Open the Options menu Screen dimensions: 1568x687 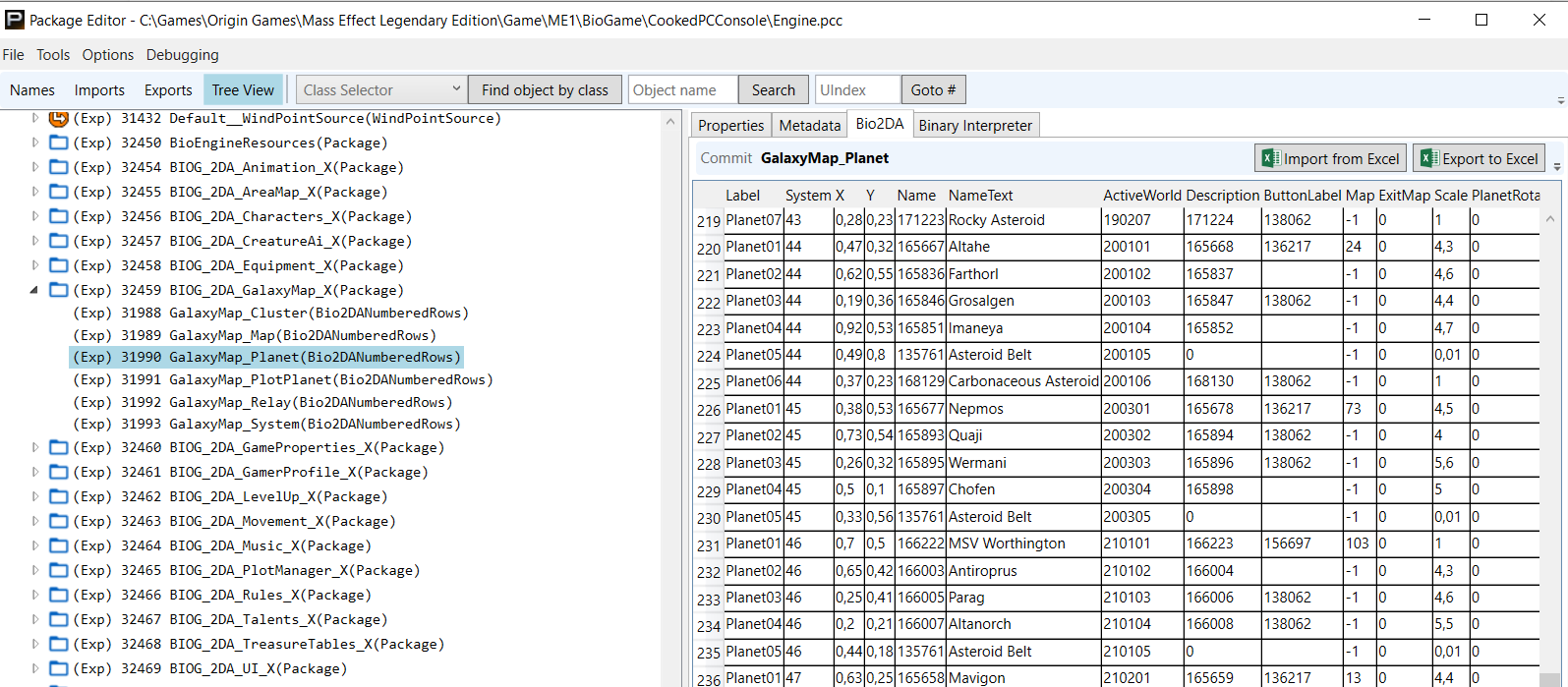click(x=108, y=55)
